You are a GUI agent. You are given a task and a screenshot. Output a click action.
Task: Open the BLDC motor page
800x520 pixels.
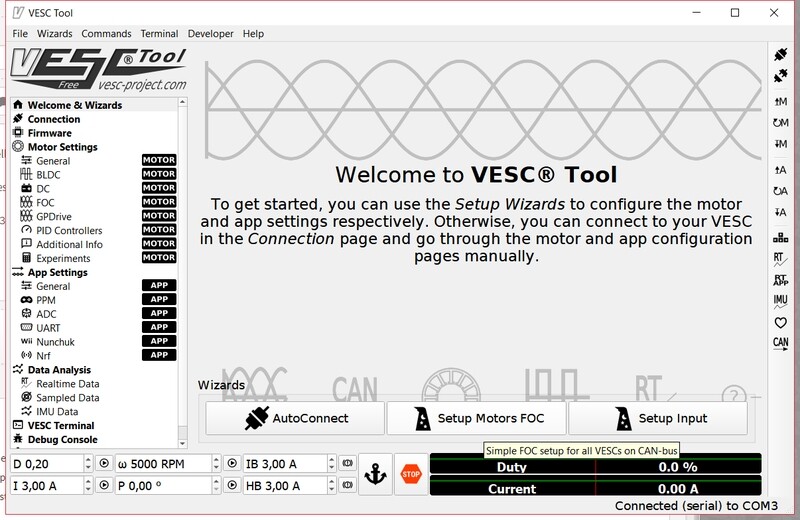click(94, 175)
